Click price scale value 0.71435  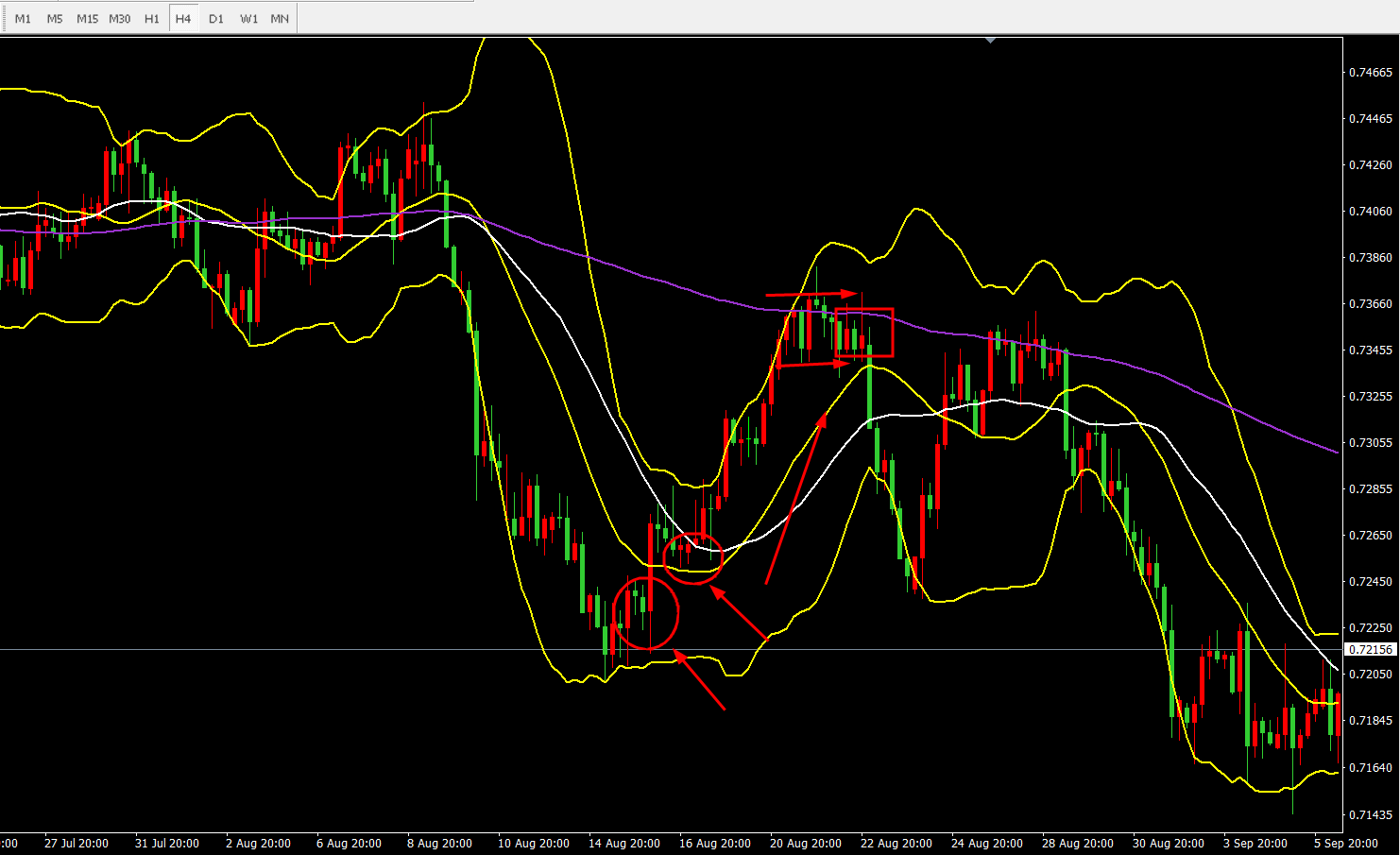(1370, 814)
